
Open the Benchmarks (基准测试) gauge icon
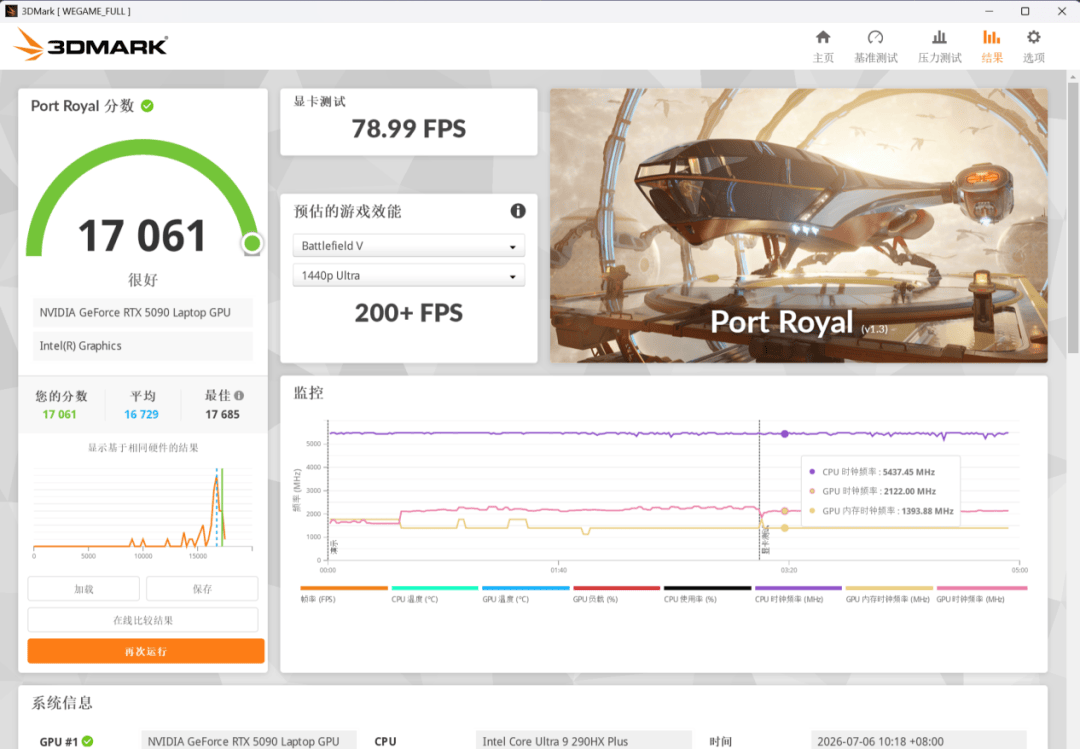coord(875,37)
